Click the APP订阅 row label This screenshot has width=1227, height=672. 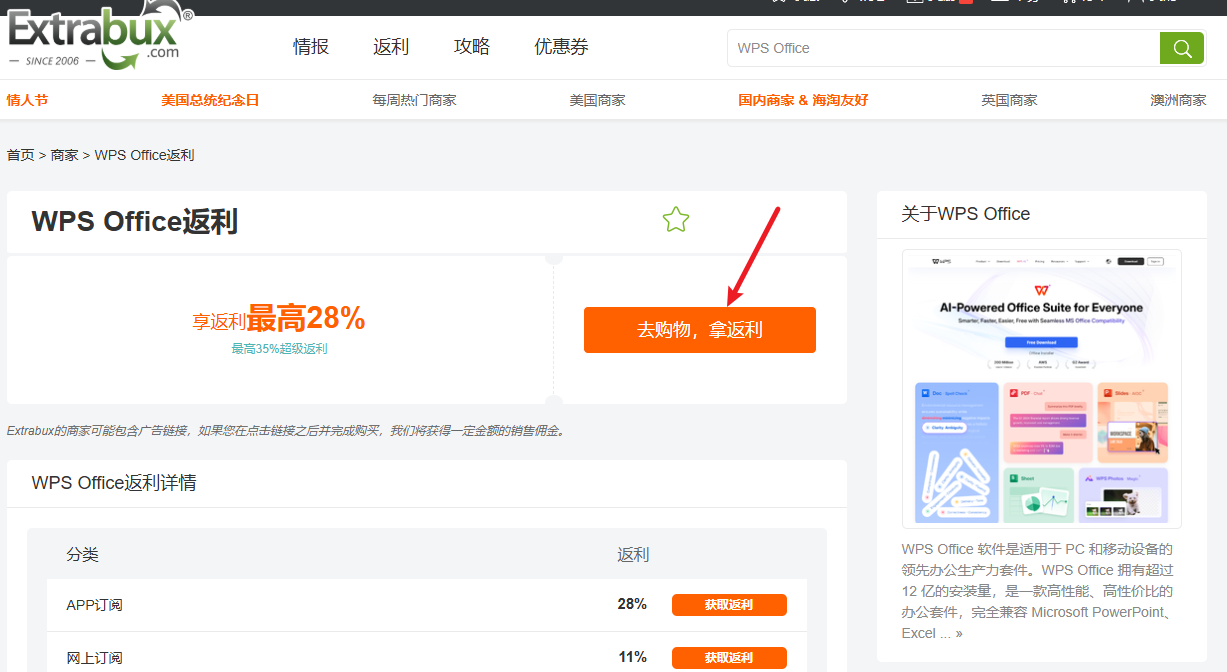tap(95, 605)
